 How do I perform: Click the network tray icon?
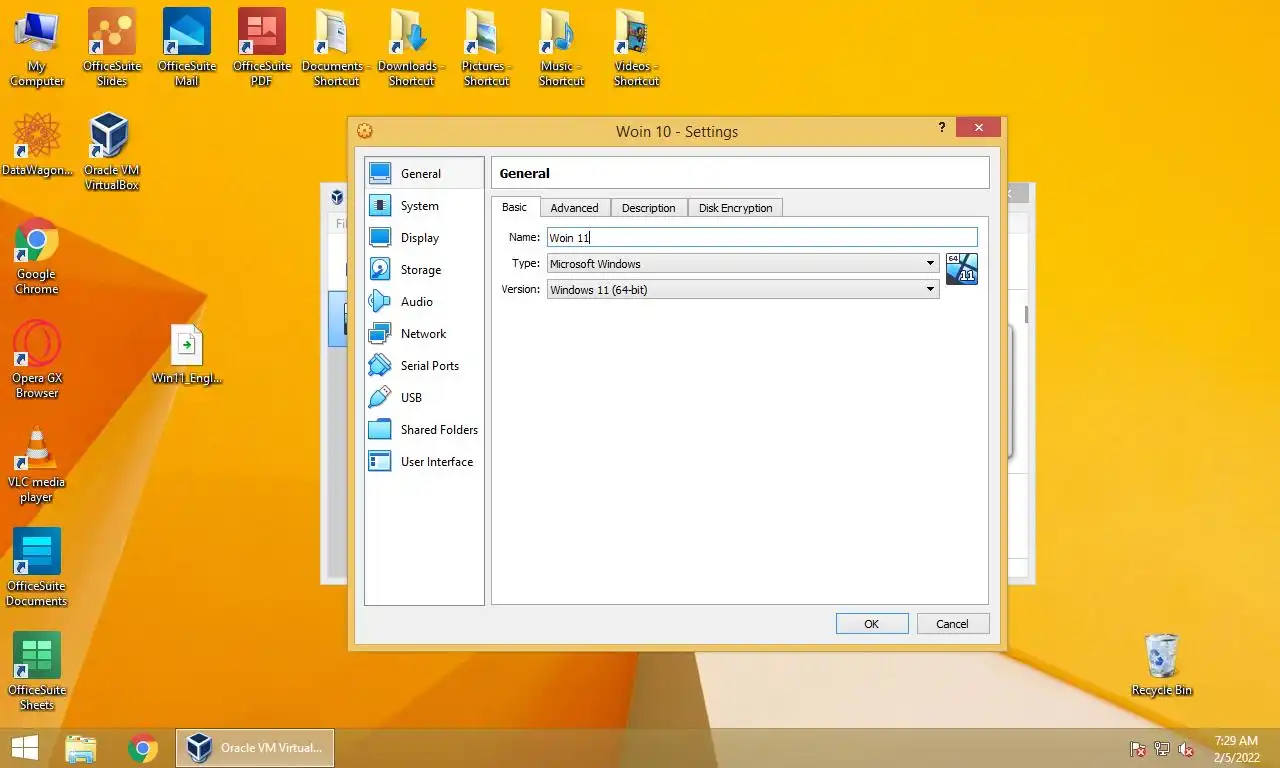coord(1162,749)
